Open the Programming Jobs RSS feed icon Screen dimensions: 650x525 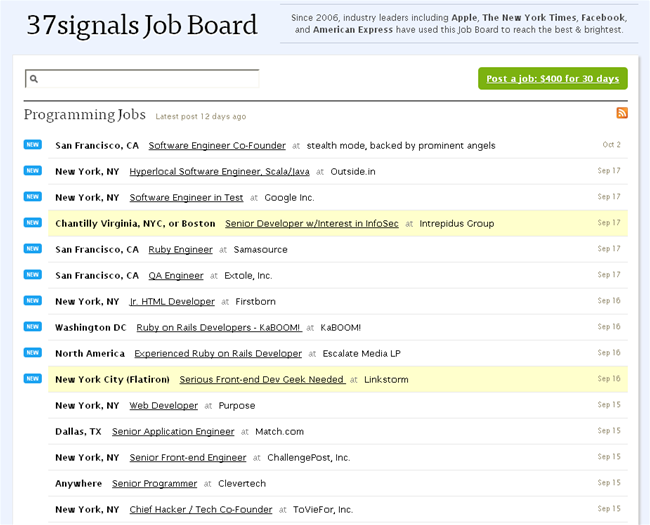click(622, 113)
